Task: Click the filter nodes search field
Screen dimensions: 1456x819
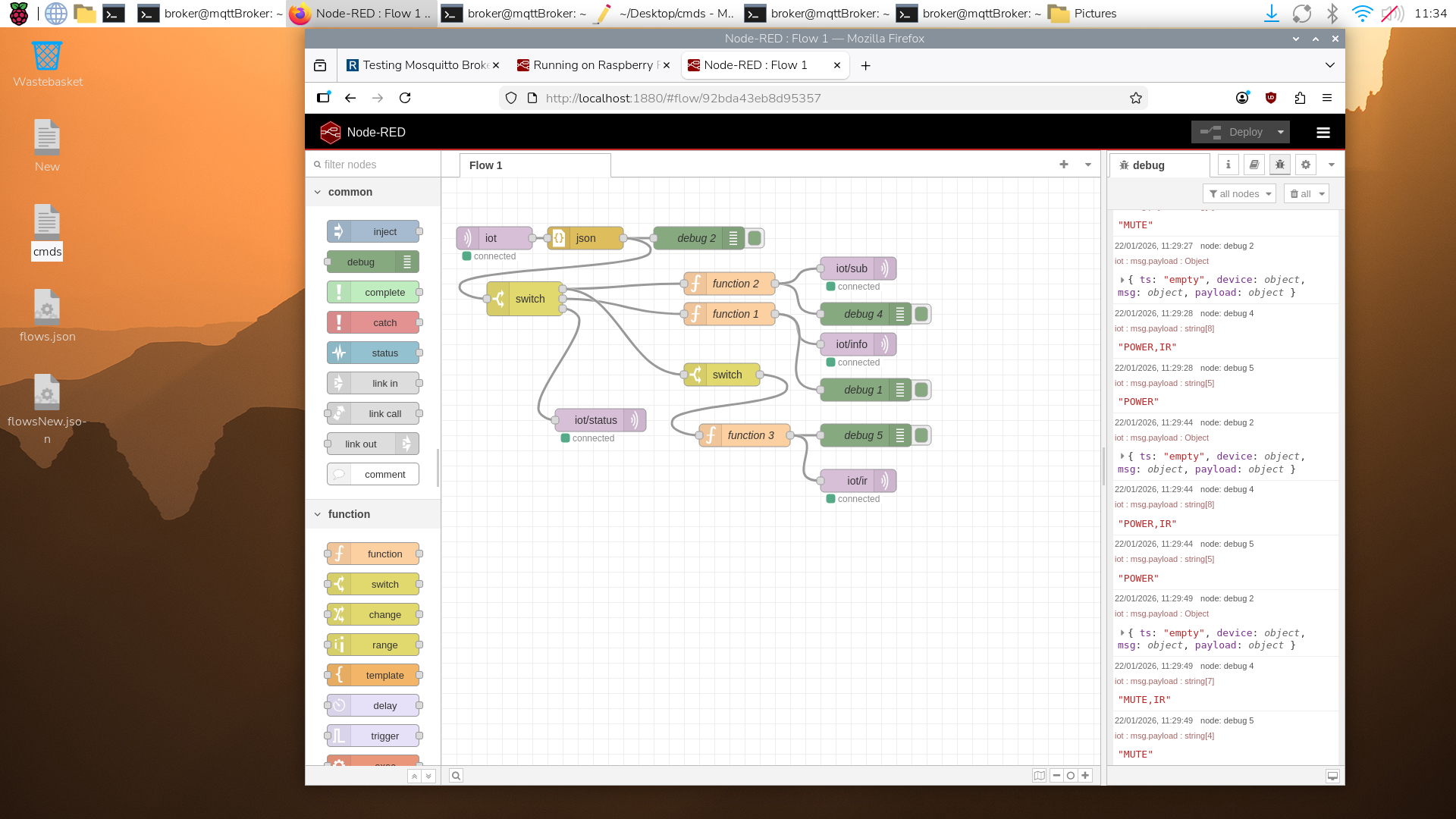Action: tap(372, 165)
